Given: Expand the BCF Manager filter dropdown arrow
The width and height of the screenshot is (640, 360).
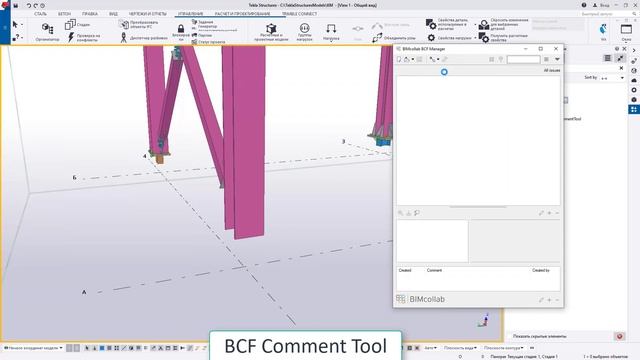Looking at the screenshot, I should pos(557,59).
